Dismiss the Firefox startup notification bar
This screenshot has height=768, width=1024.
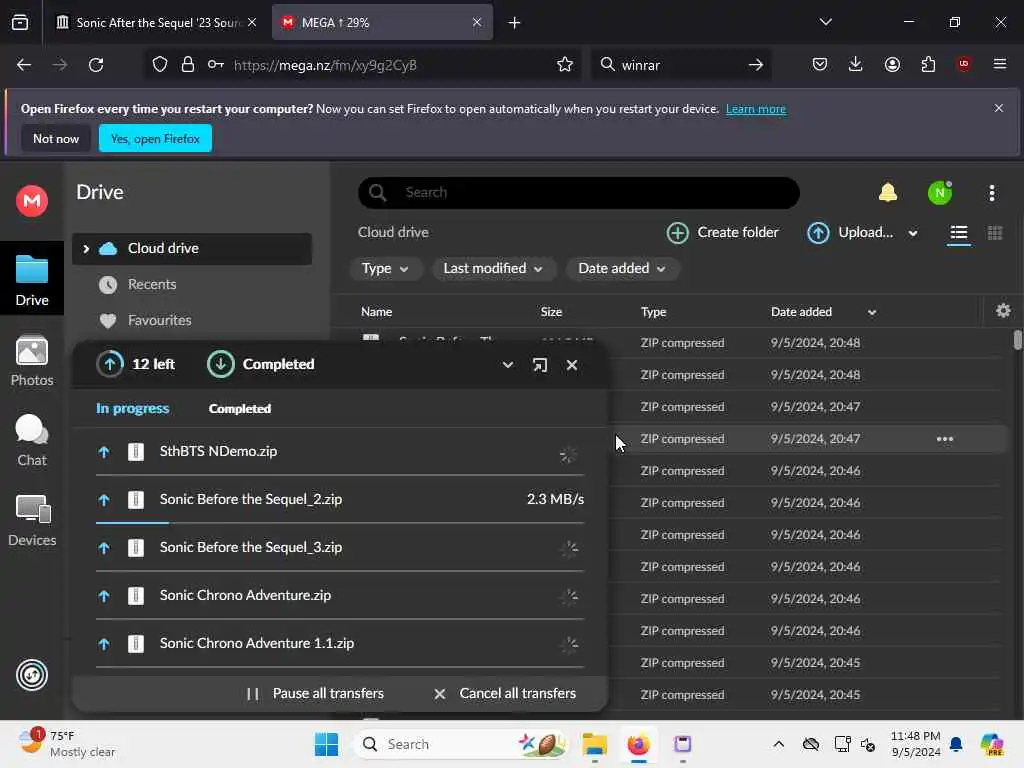coord(999,108)
